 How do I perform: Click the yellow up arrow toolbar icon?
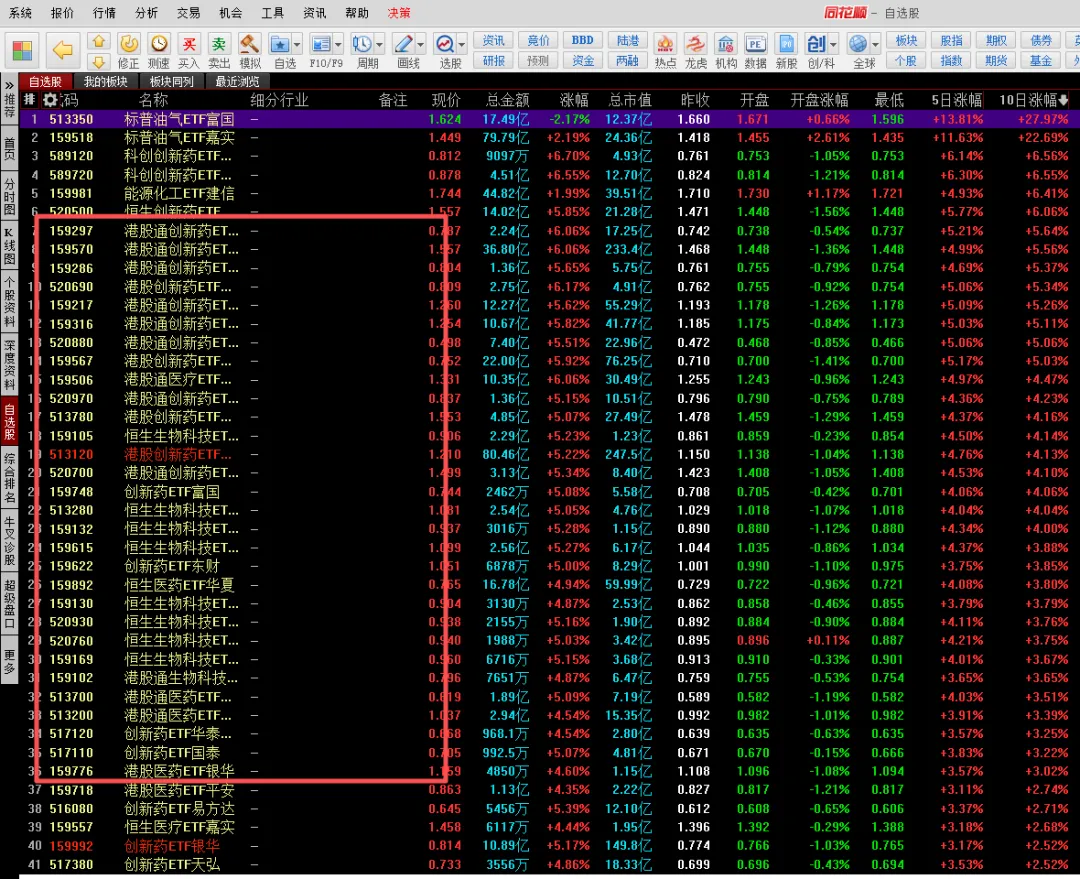coord(98,41)
